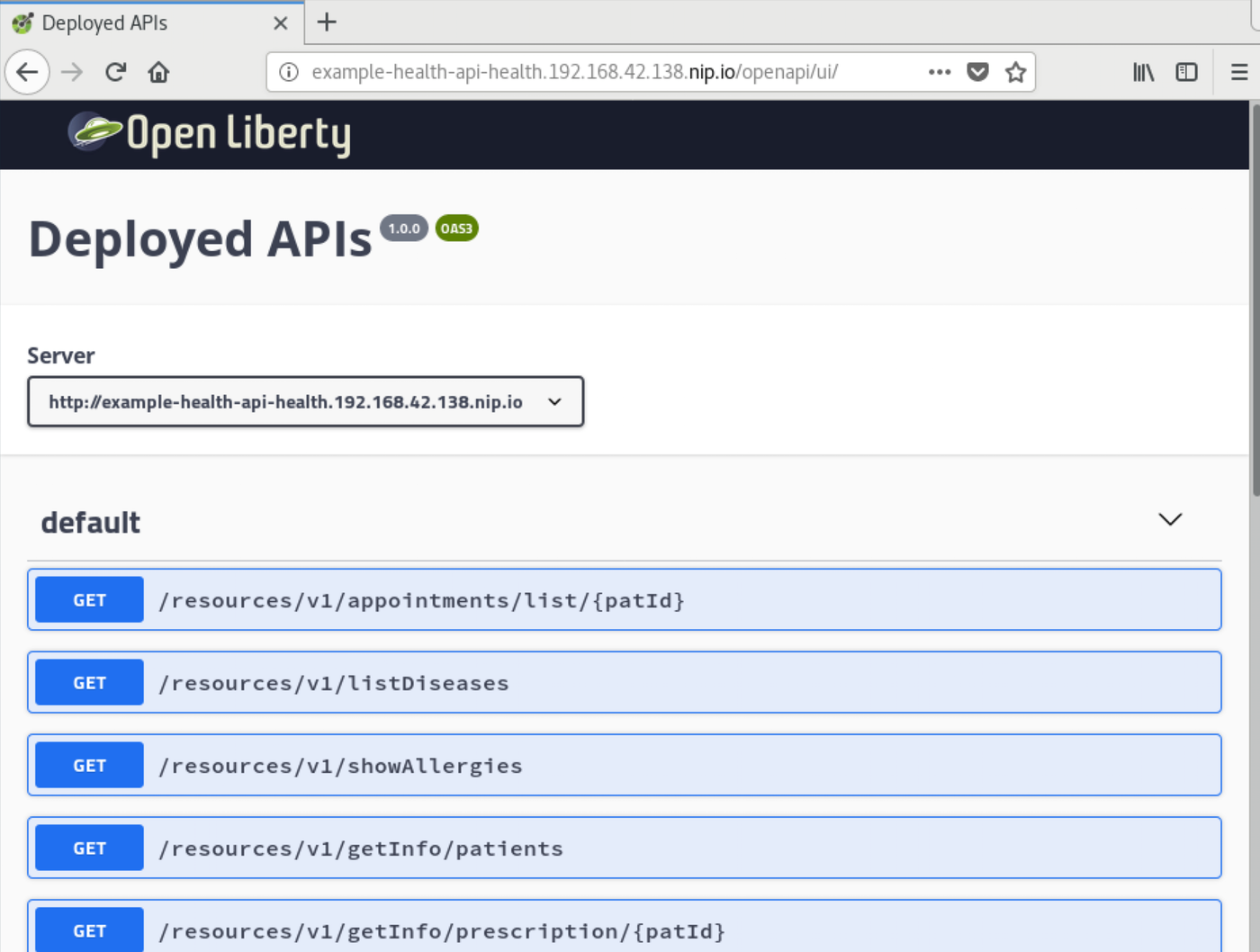Image resolution: width=1260 pixels, height=952 pixels.
Task: Save page to Pocket
Action: (977, 72)
